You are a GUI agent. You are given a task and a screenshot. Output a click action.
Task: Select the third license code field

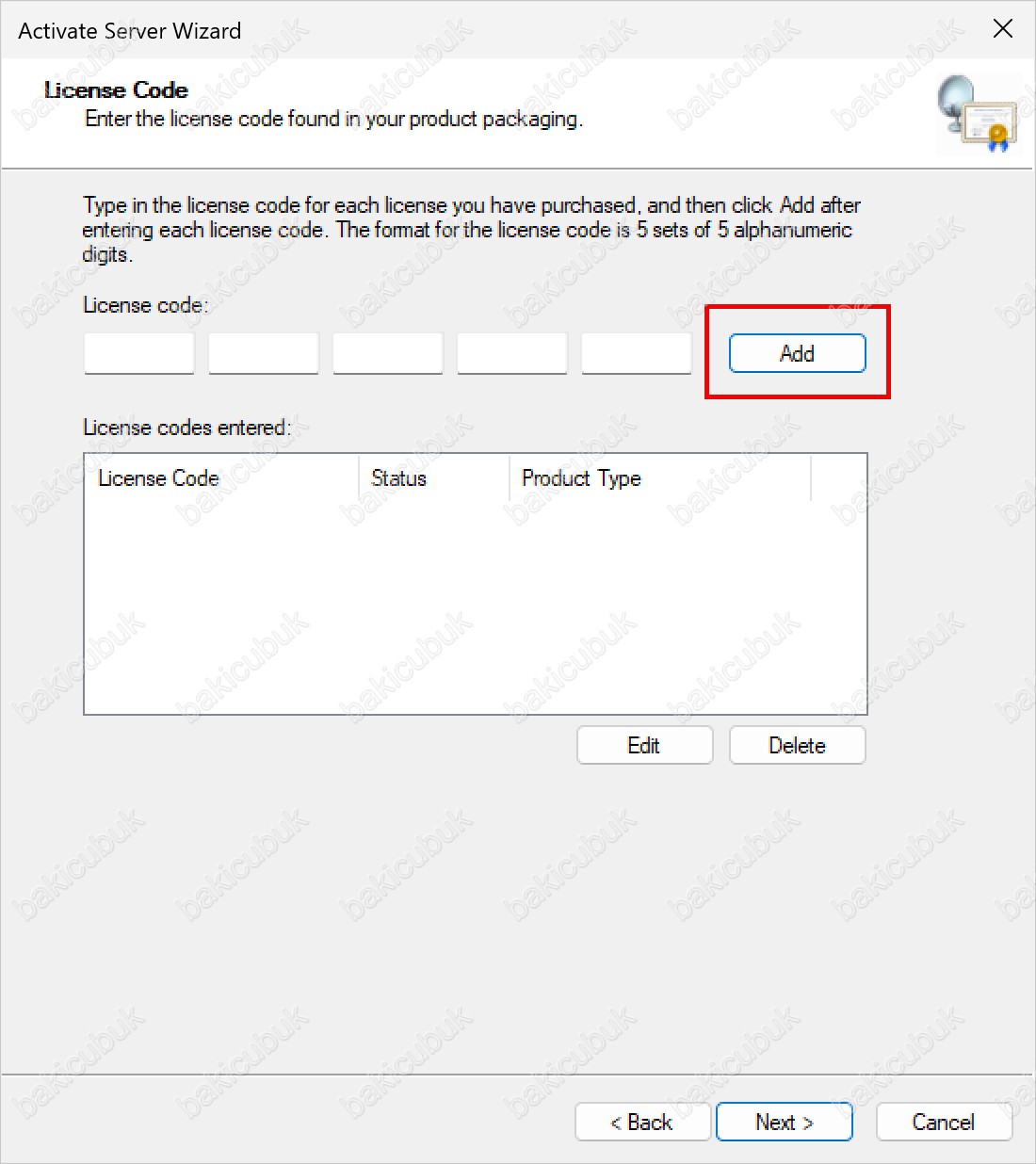pos(388,354)
